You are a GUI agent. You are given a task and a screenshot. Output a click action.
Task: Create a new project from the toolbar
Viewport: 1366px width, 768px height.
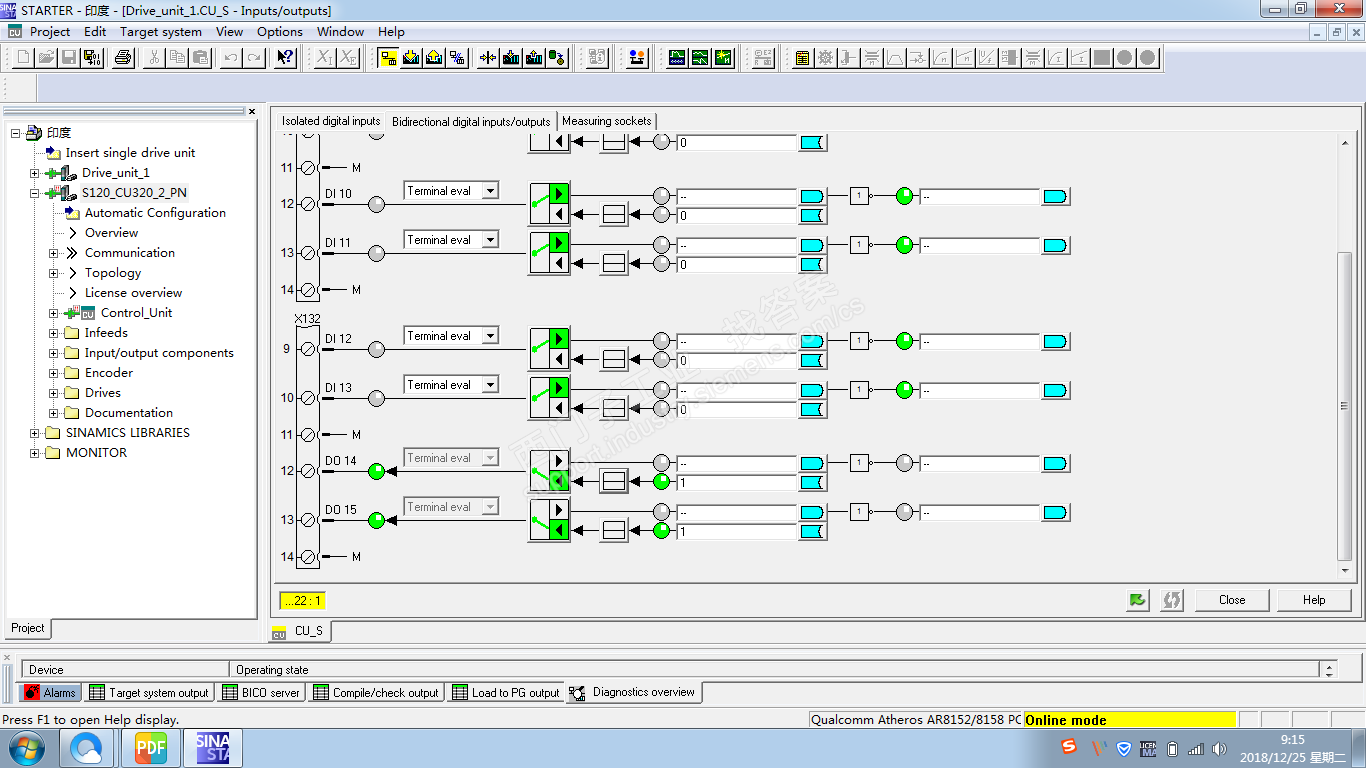coord(23,58)
